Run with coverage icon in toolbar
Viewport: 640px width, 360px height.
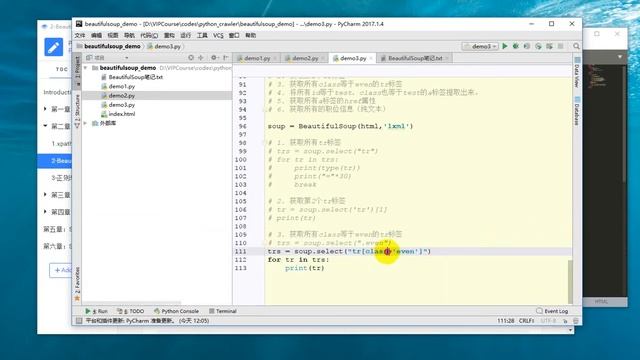coord(527,46)
